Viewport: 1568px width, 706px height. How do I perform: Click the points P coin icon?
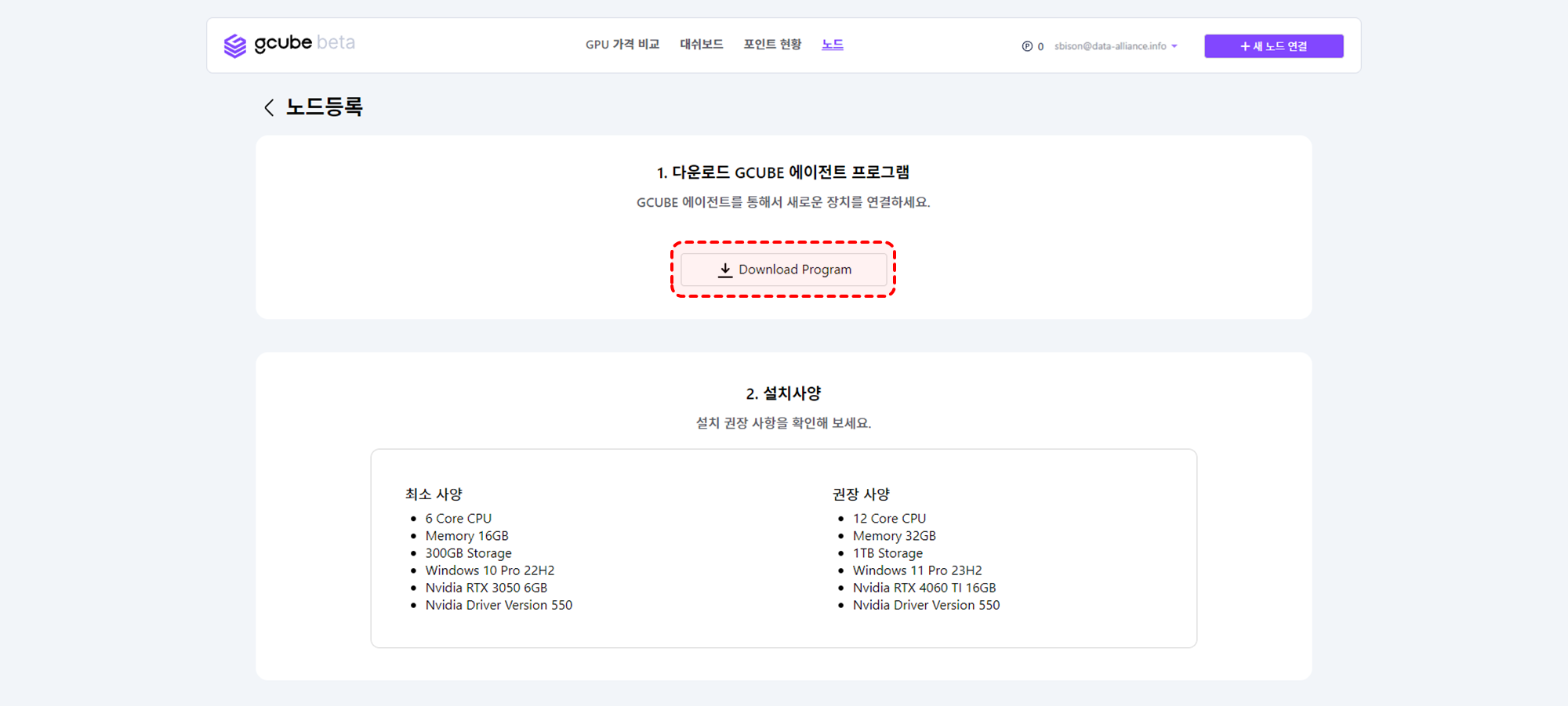1027,46
